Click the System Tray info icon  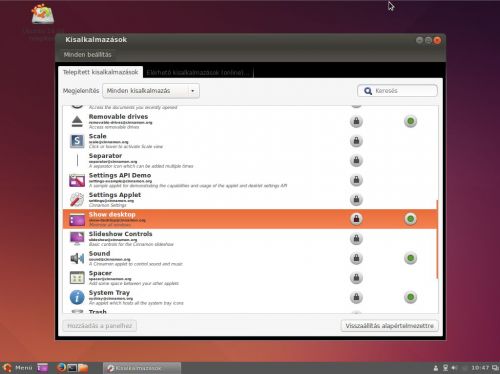77,297
